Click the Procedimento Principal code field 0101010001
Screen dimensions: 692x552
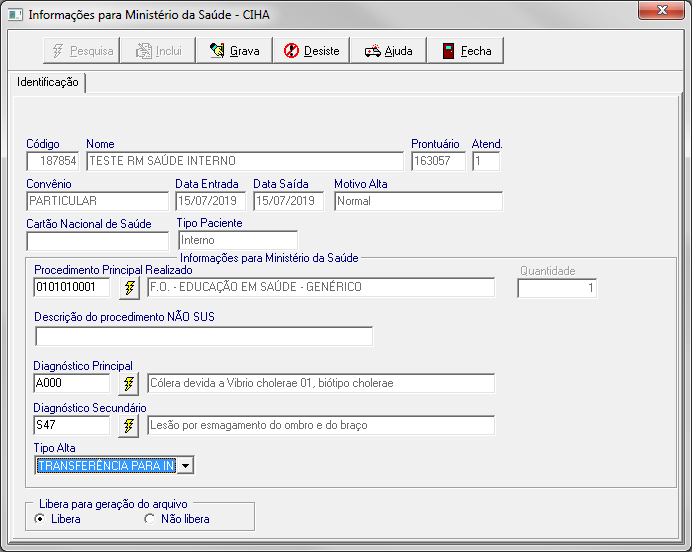click(71, 287)
